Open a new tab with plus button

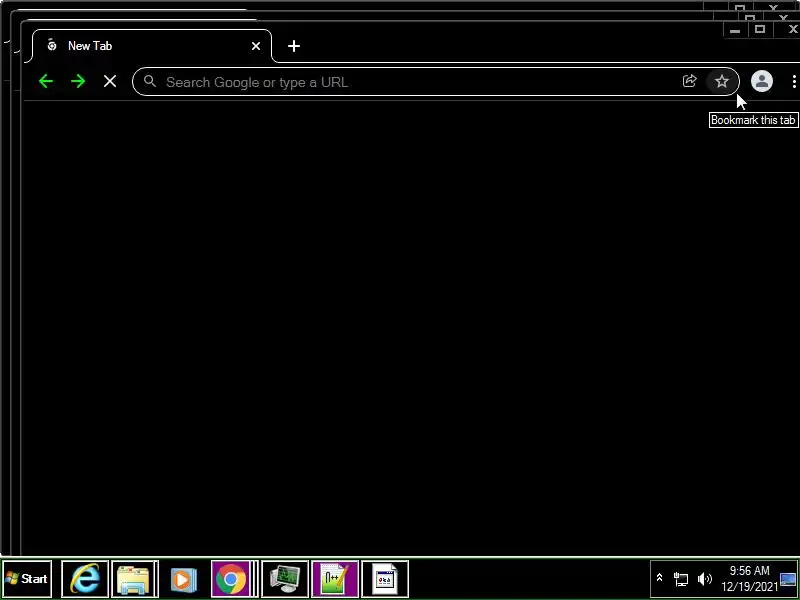tap(294, 46)
